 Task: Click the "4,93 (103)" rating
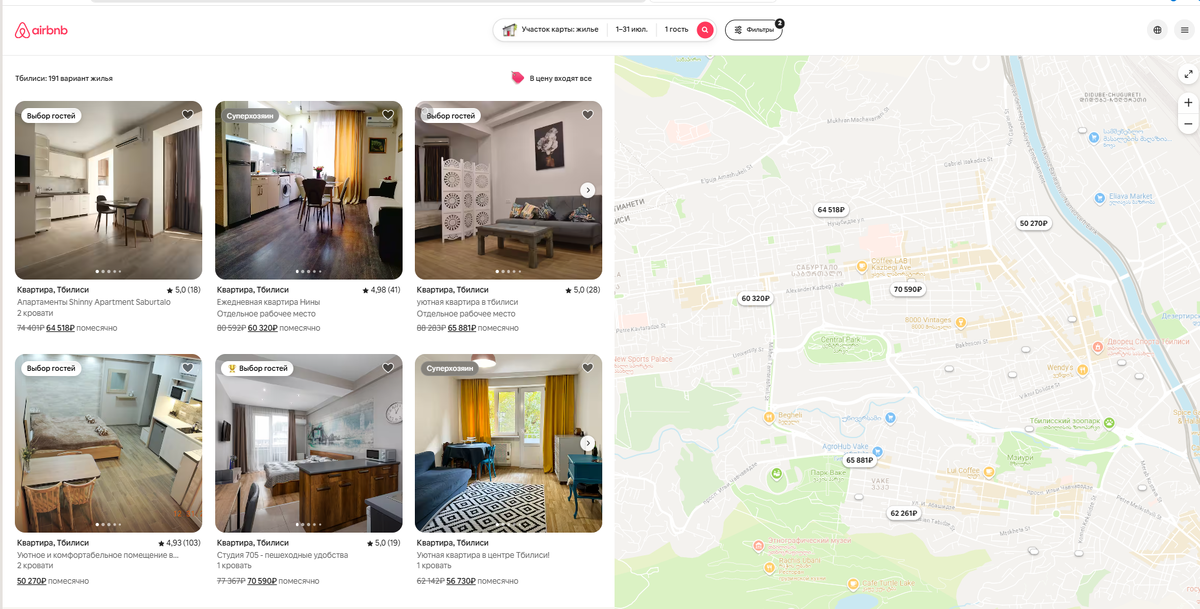(180, 543)
